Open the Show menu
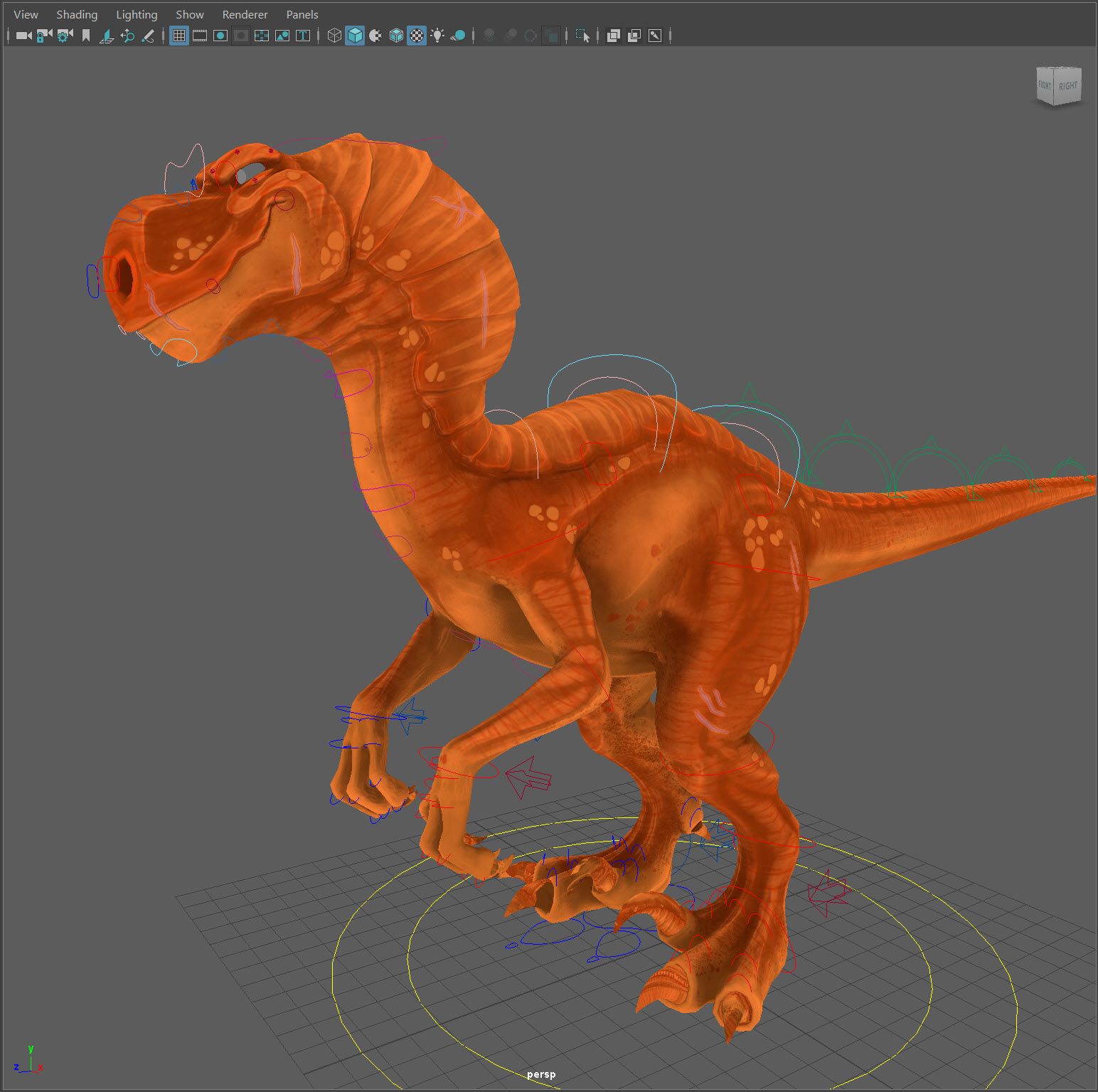The height and width of the screenshot is (1092, 1098). coord(190,14)
